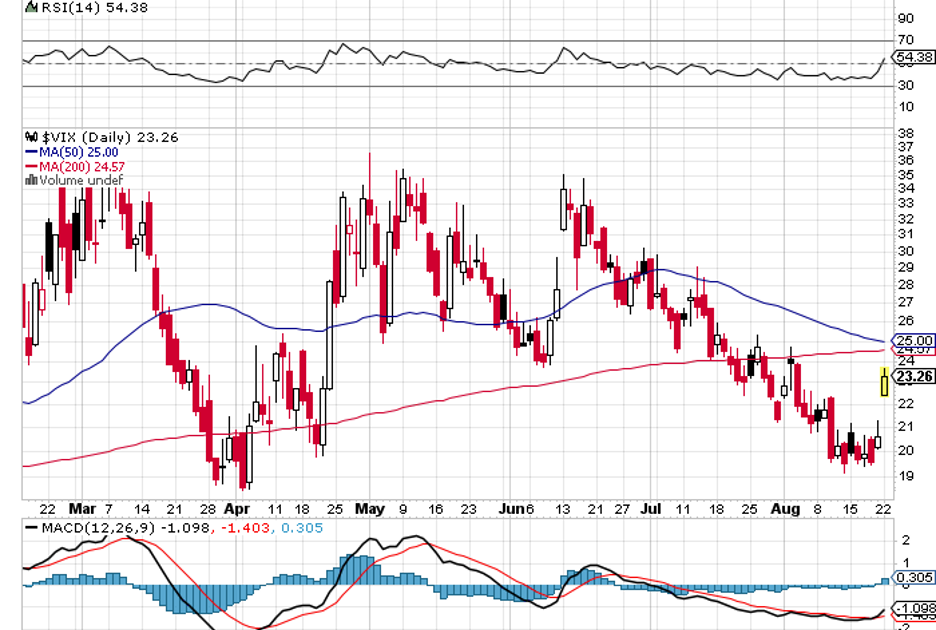Click the 54.38 RSI value tag on axis
The width and height of the screenshot is (936, 630).
pyautogui.click(x=915, y=58)
